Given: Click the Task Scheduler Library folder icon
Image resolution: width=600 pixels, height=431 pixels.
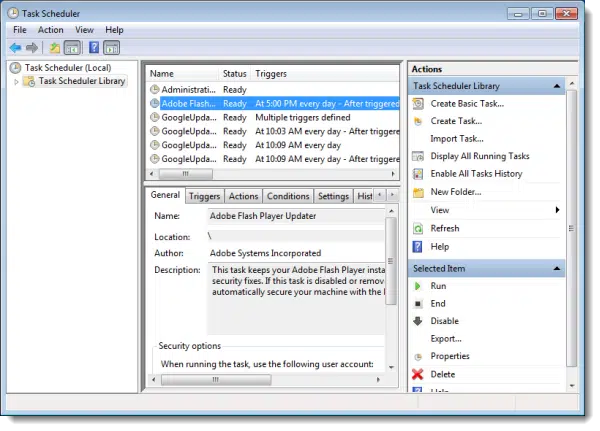Looking at the screenshot, I should coord(29,81).
